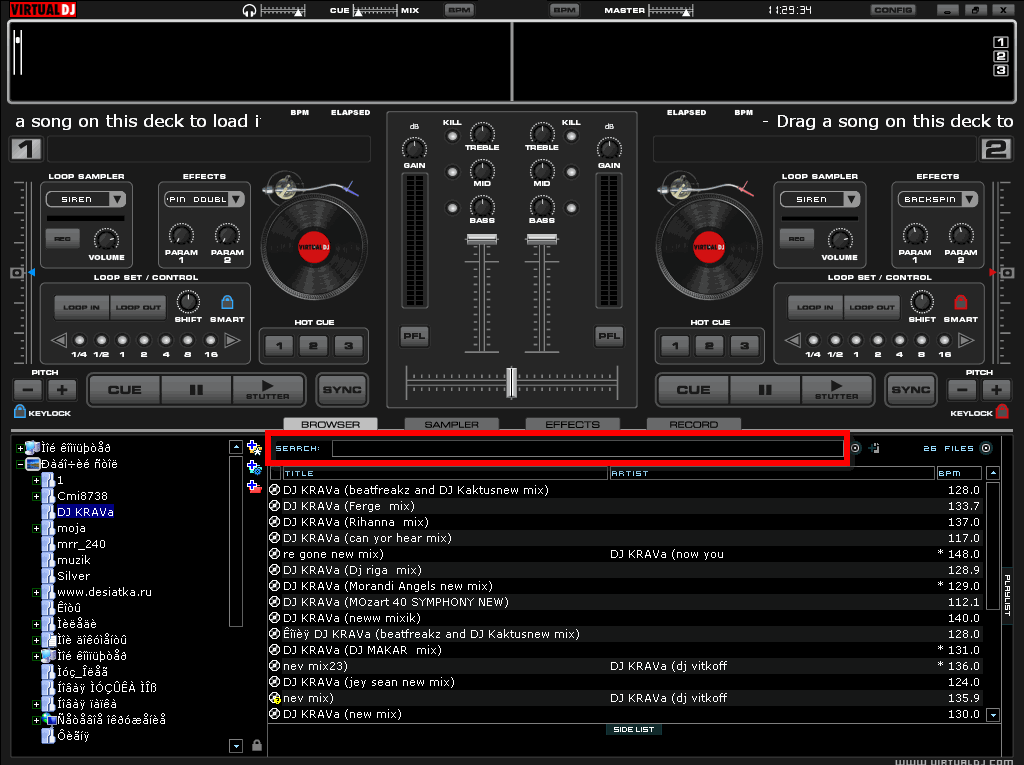Switch to the RECORD tab
This screenshot has width=1024, height=765.
[694, 424]
